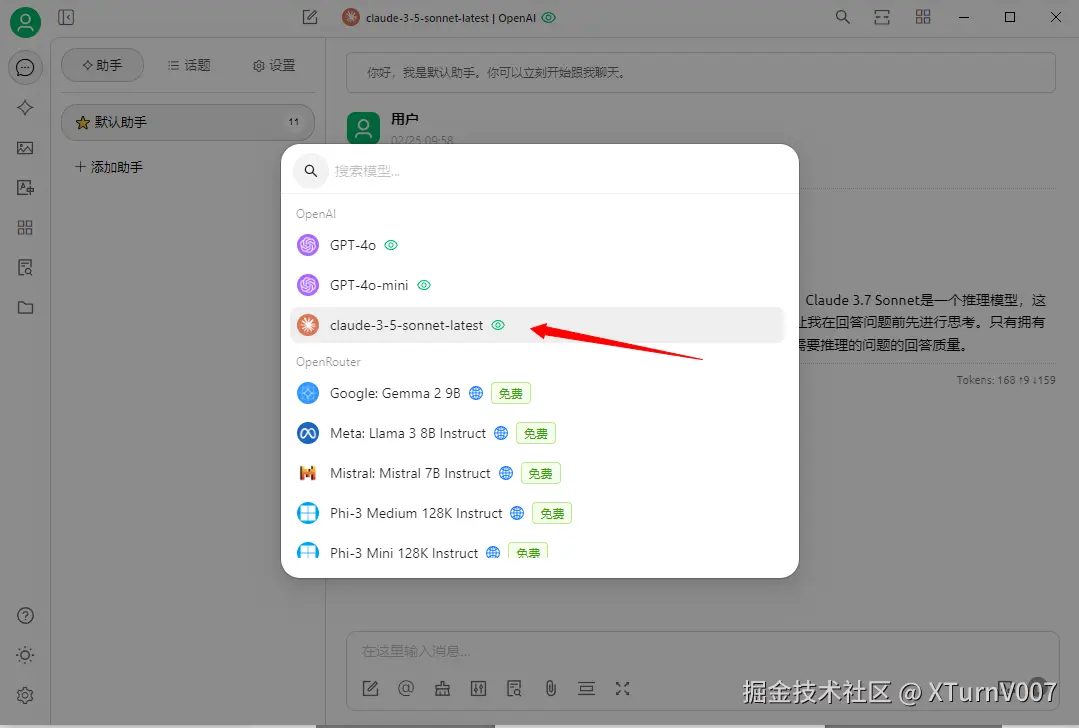Collapse the left panel toggle icon
The image size is (1079, 728).
point(66,17)
